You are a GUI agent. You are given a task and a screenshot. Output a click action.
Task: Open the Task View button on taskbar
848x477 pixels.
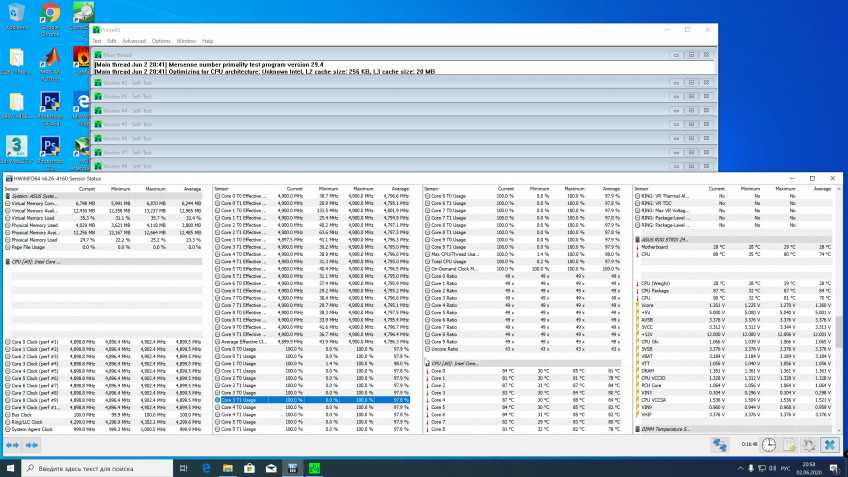pos(184,467)
